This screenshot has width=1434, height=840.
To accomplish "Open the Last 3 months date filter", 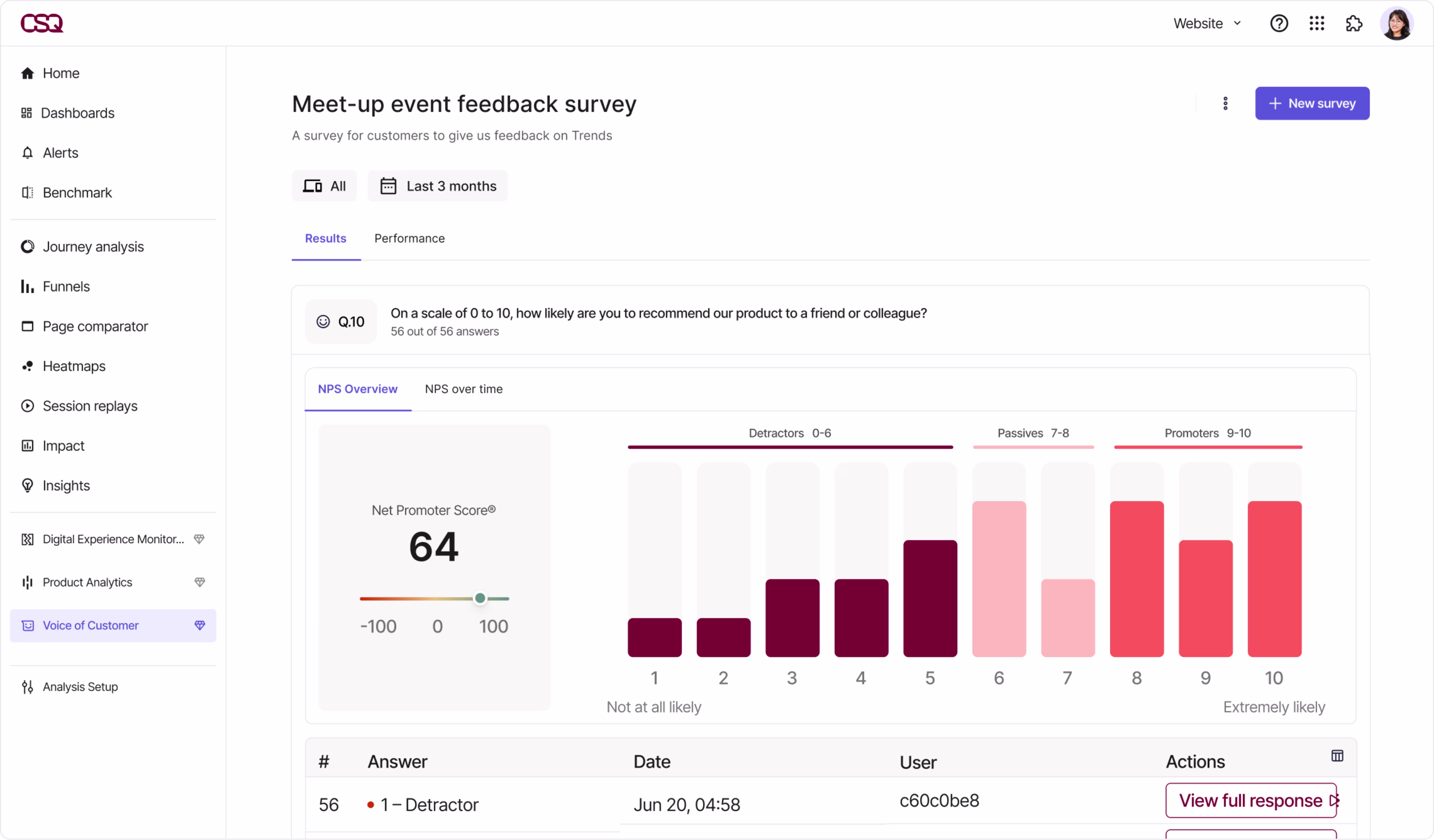I will coord(438,186).
